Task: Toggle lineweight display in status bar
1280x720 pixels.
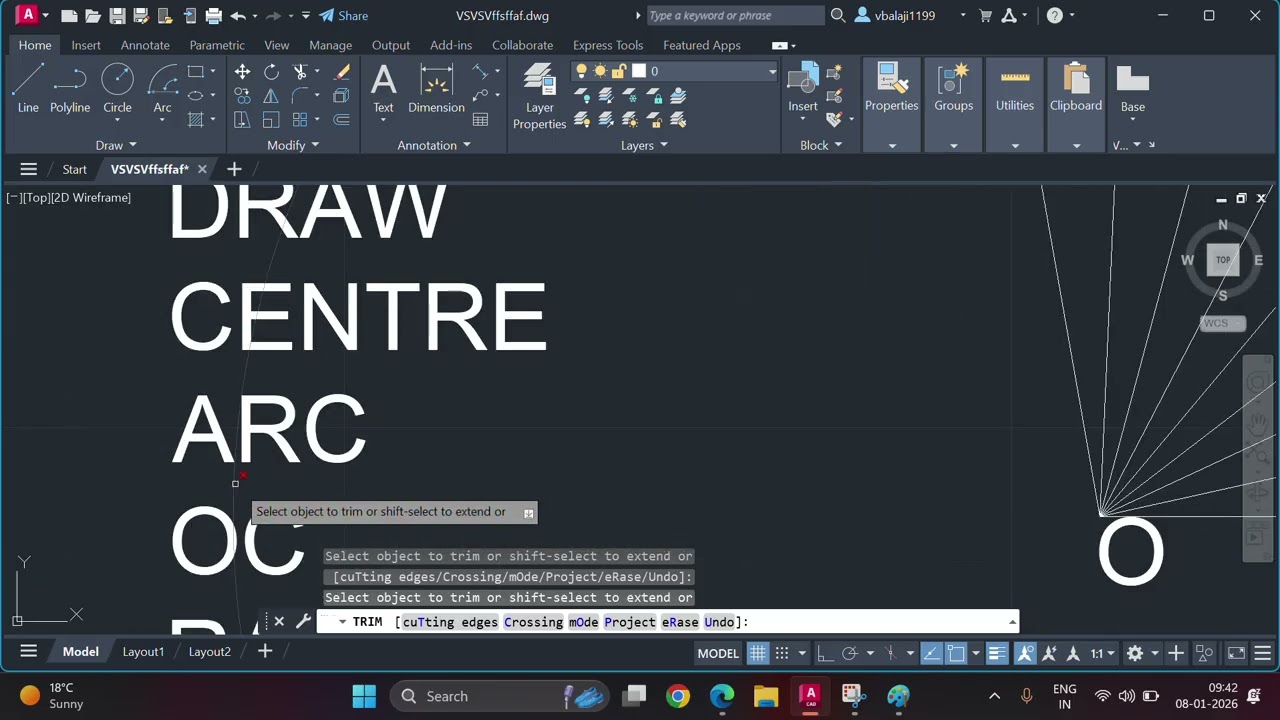Action: click(x=997, y=653)
